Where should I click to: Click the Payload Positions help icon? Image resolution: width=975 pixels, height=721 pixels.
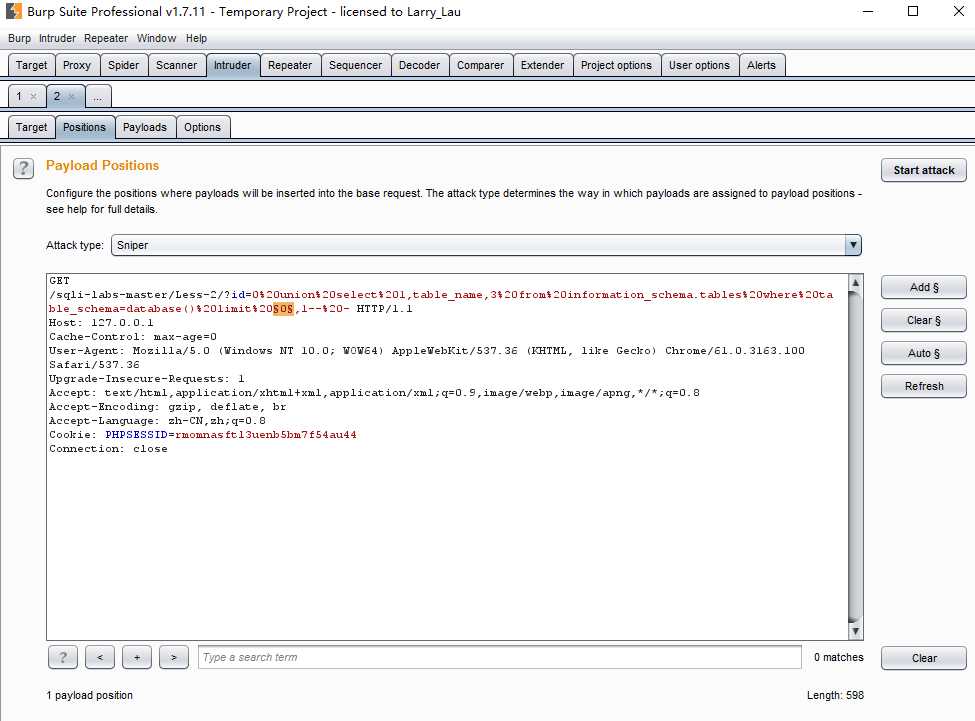click(x=24, y=168)
